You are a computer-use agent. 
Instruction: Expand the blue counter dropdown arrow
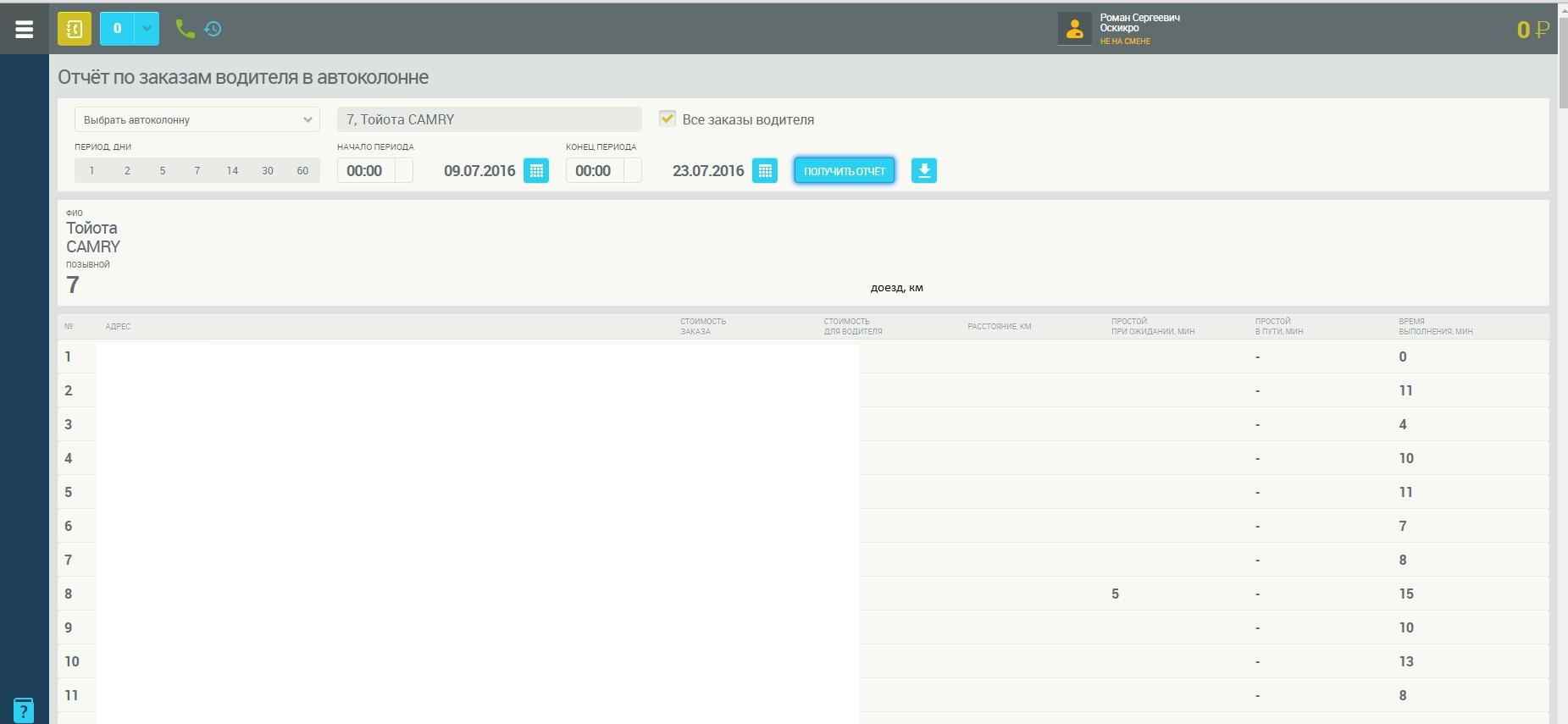click(x=147, y=29)
